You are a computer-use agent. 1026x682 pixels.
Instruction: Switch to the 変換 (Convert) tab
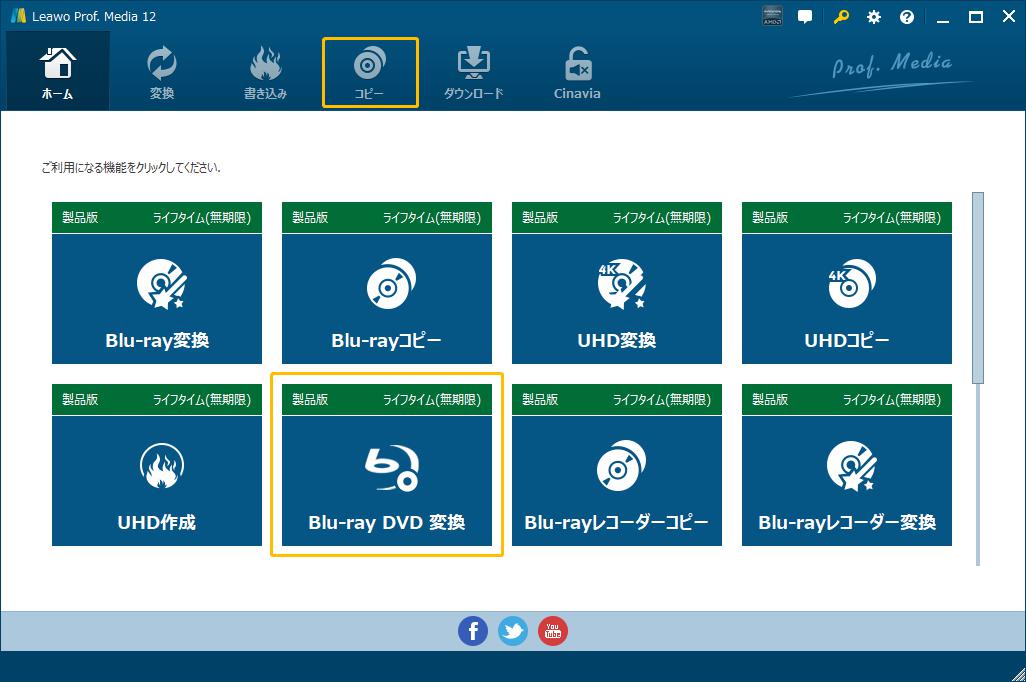tap(162, 71)
